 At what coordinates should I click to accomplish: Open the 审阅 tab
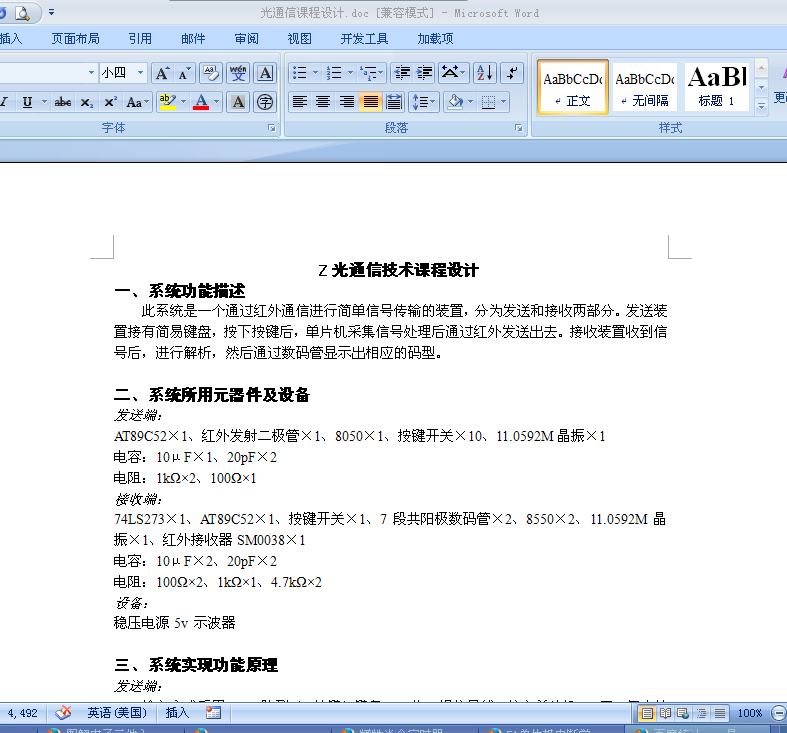(246, 39)
